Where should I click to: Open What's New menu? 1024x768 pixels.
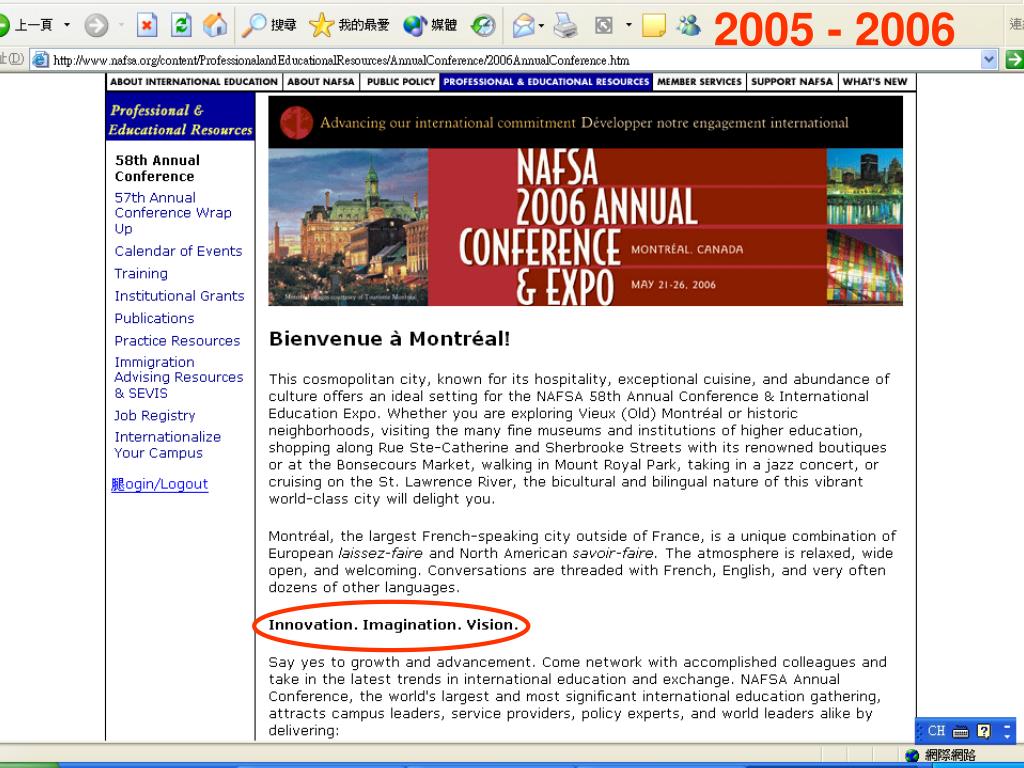874,82
